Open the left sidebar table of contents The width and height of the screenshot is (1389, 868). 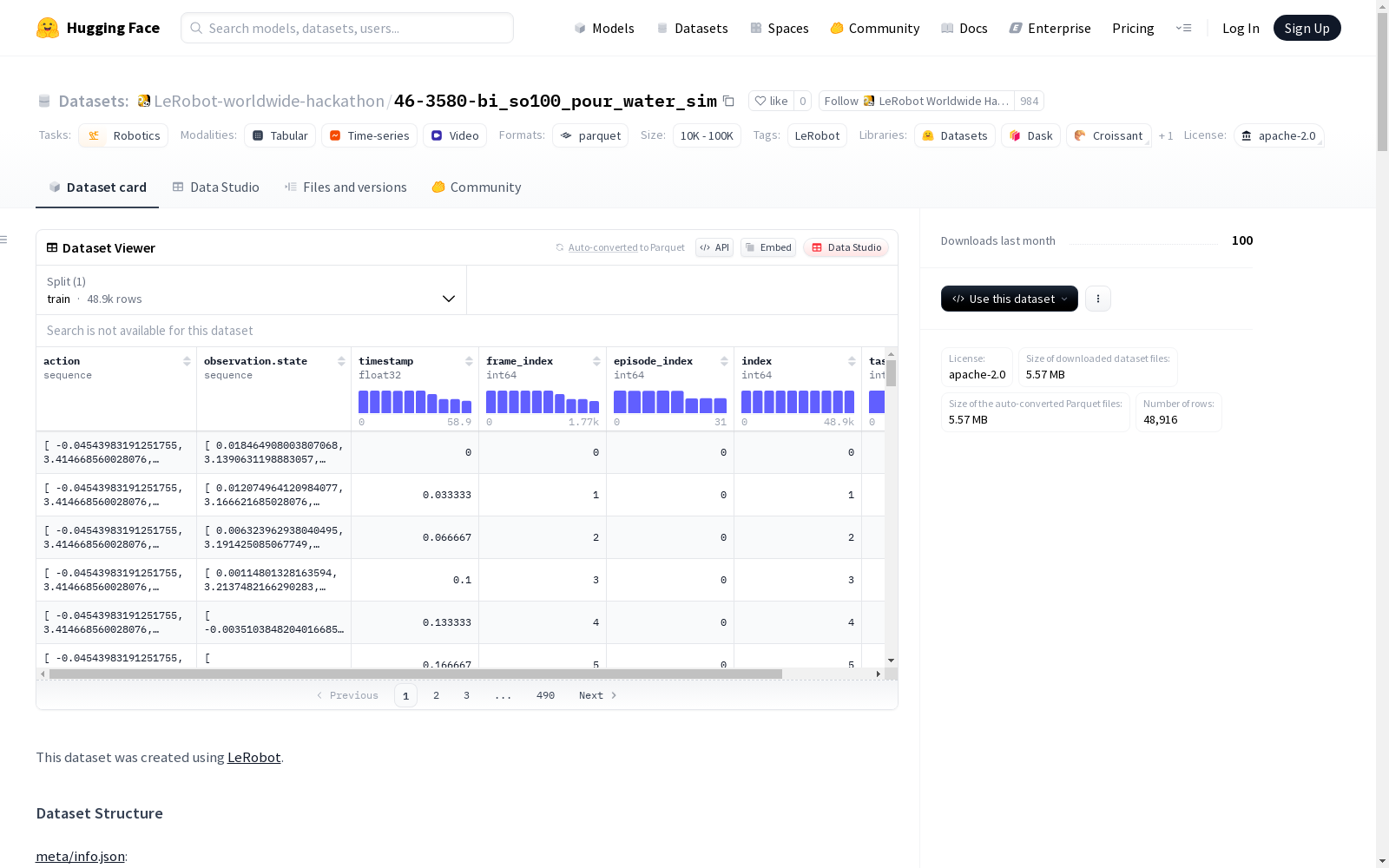click(x=4, y=240)
